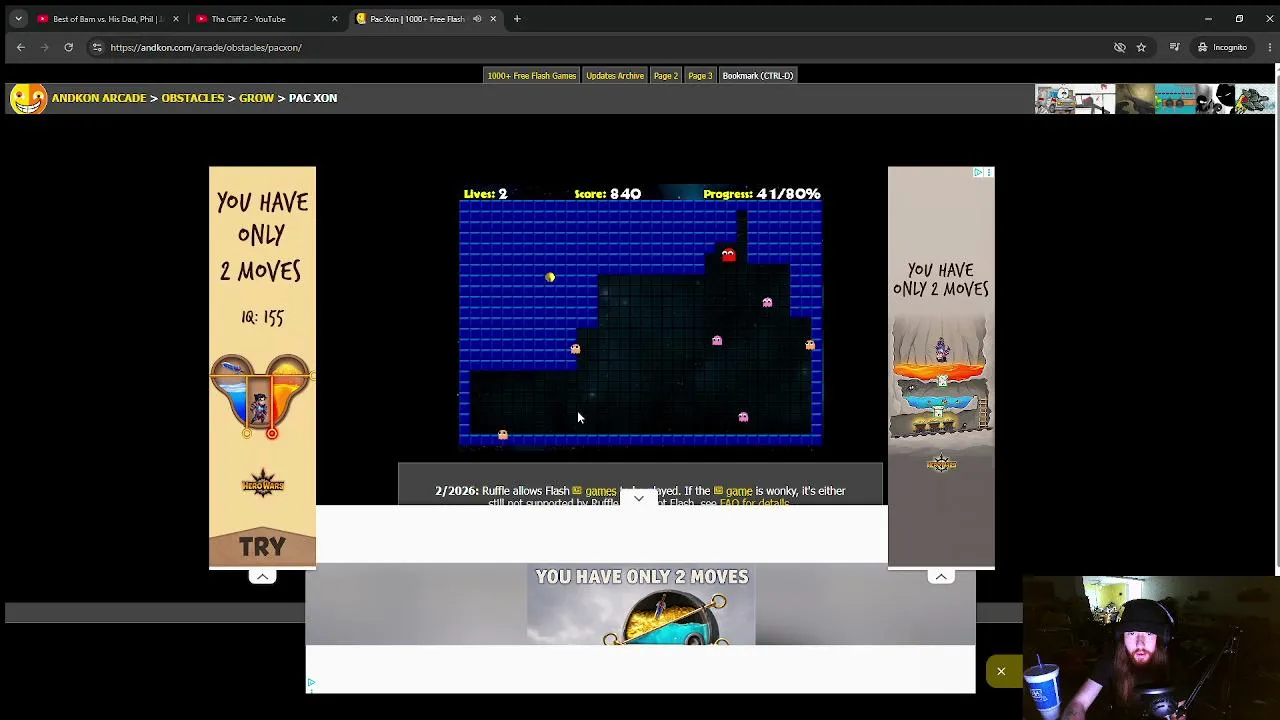Click the yellow 'game' link in notice

739,491
